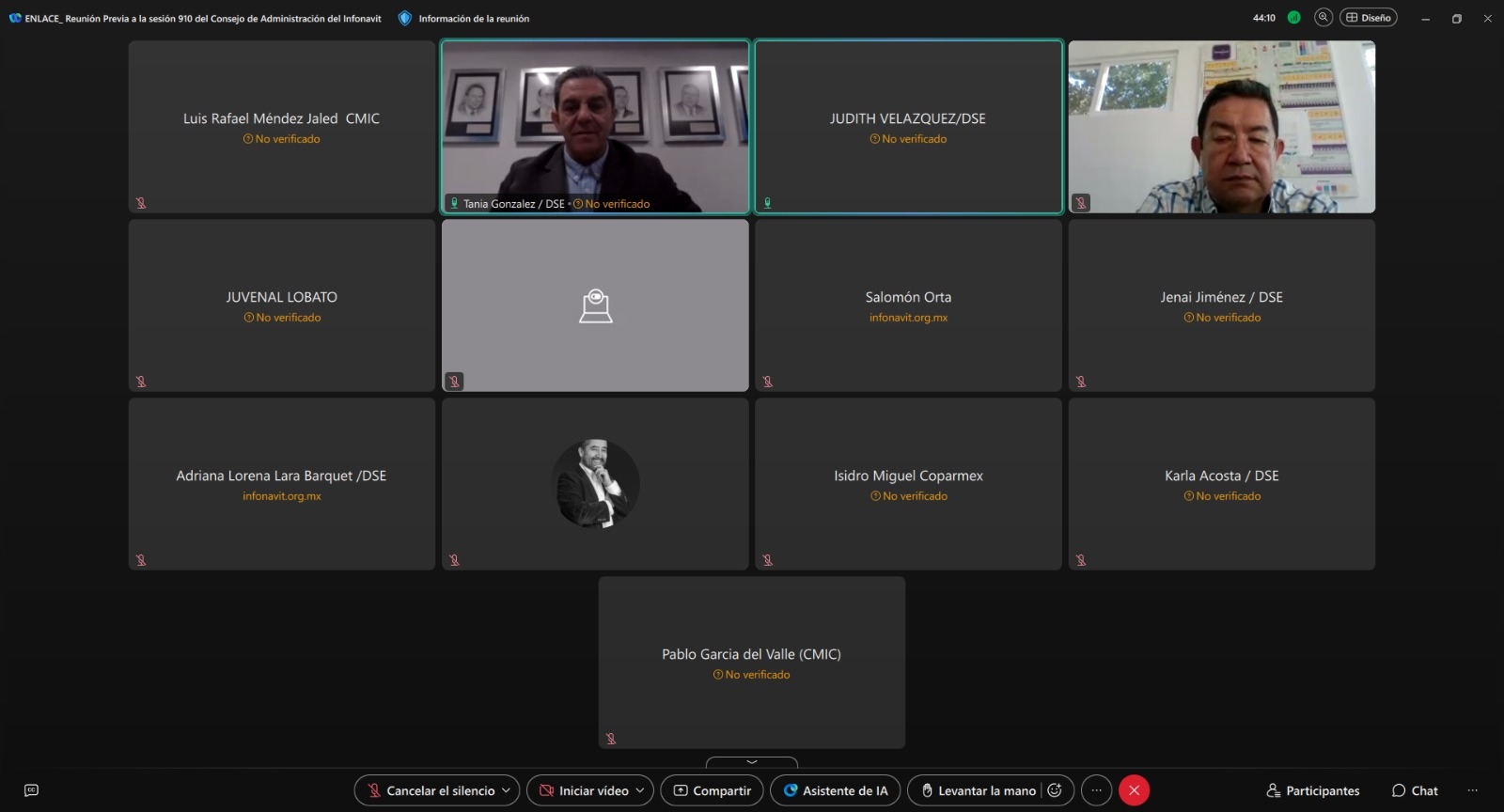
Task: Click muted mic icon on Karla Acosta tile
Action: point(1081,560)
